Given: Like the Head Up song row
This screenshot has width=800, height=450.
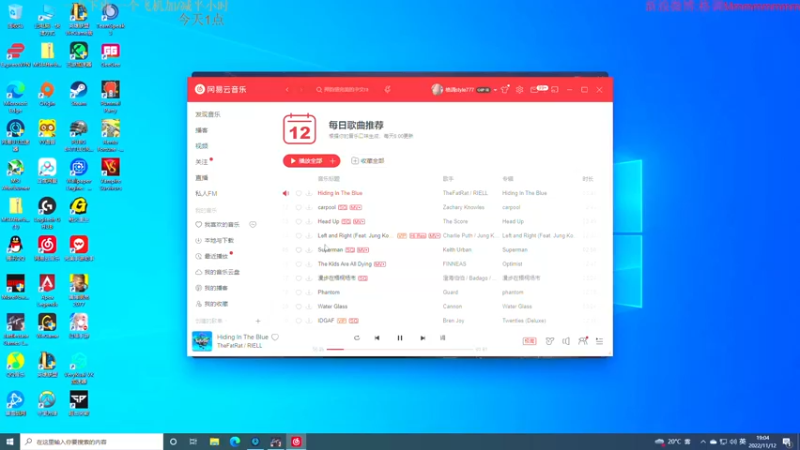Looking at the screenshot, I should (x=299, y=221).
